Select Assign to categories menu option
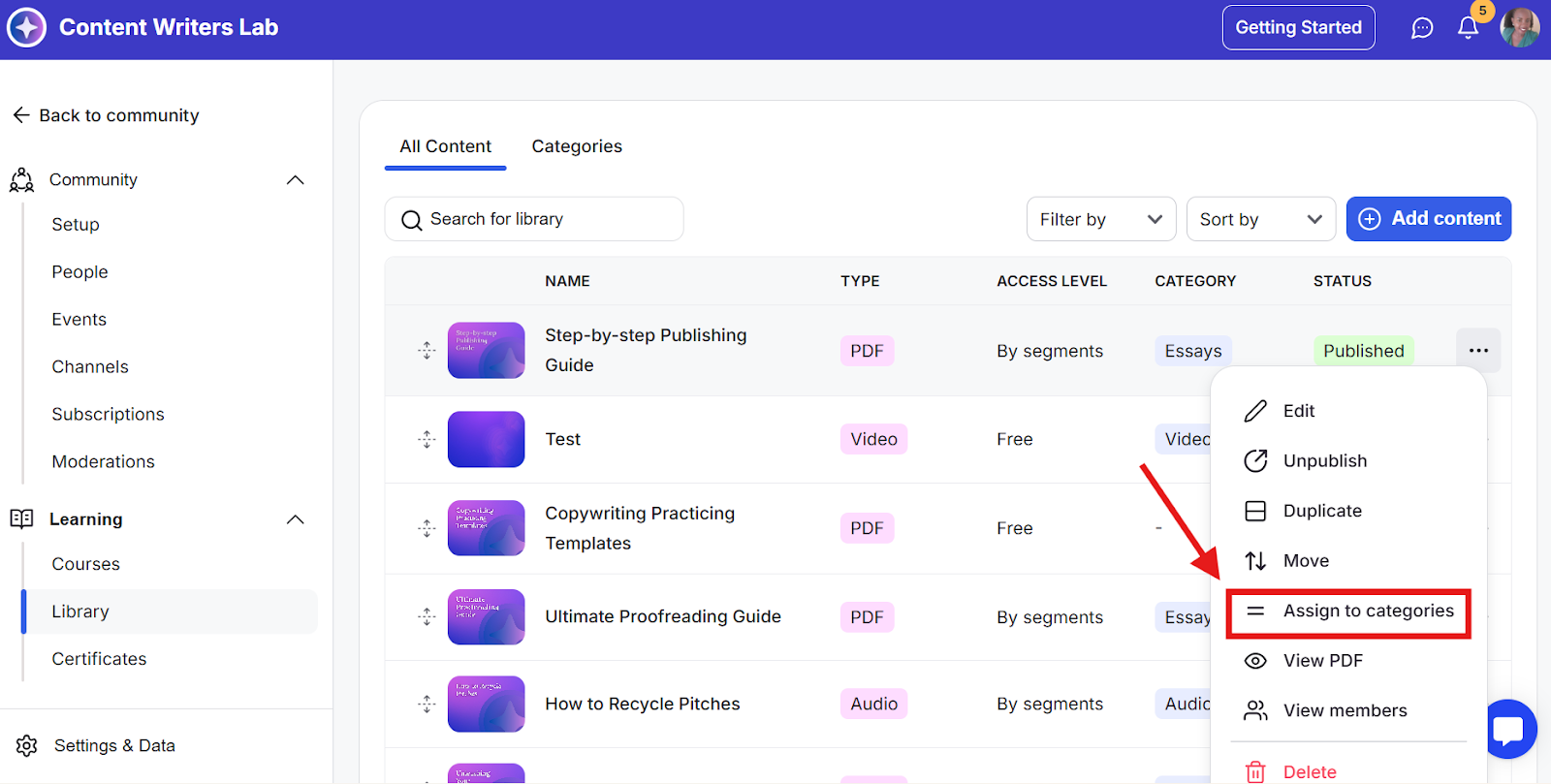Screen dimensions: 1551x784 pos(1368,612)
